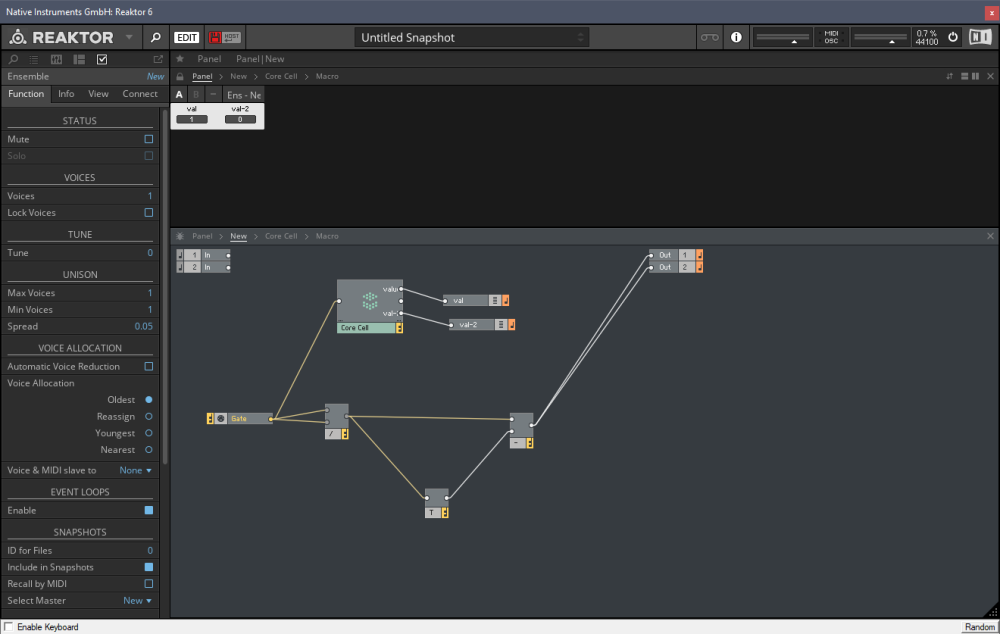Screen dimensions: 1000x634
Task: Switch to vertical split view icon
Action: click(975, 76)
